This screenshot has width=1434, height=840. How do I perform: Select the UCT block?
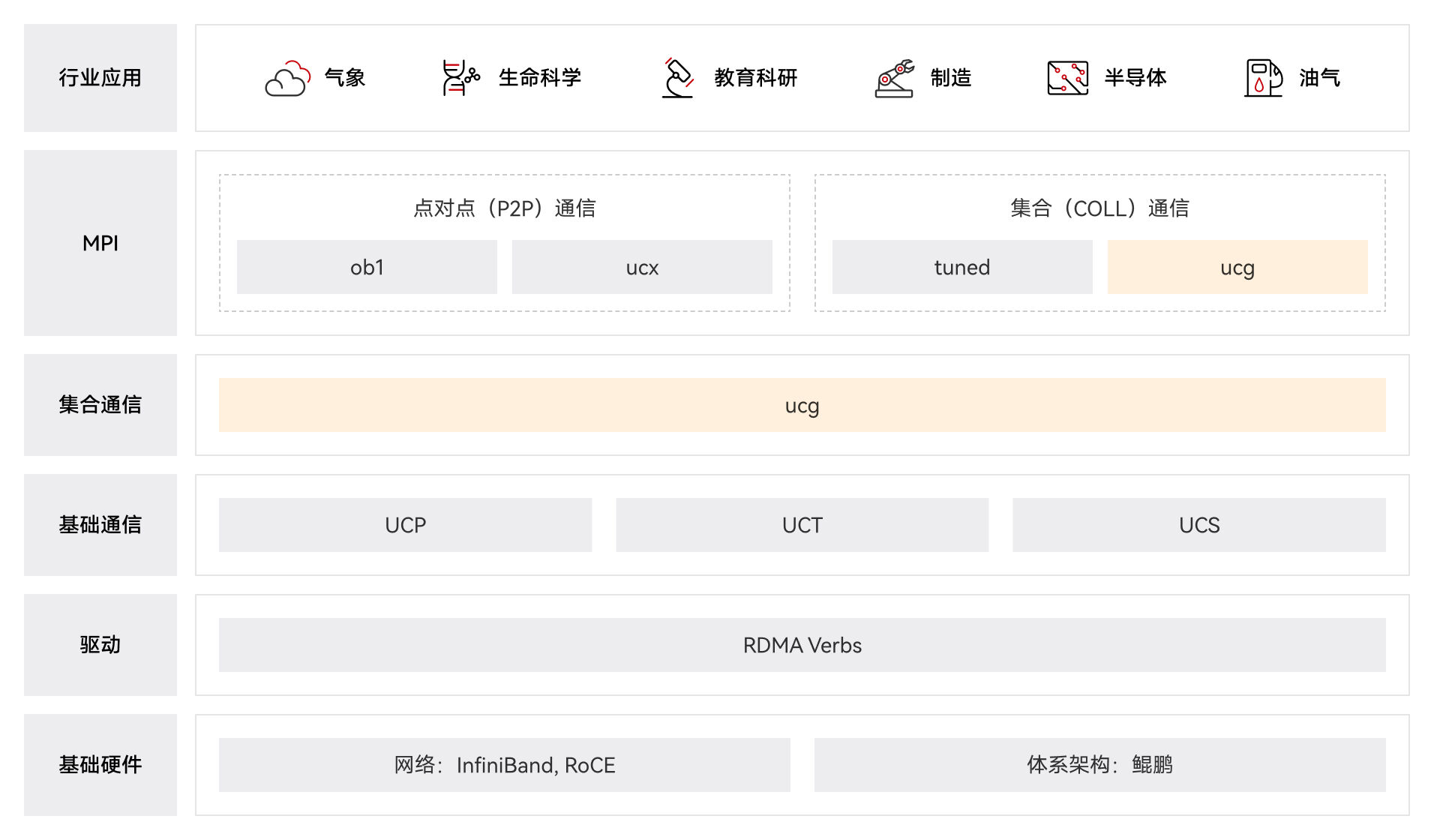pyautogui.click(x=802, y=525)
